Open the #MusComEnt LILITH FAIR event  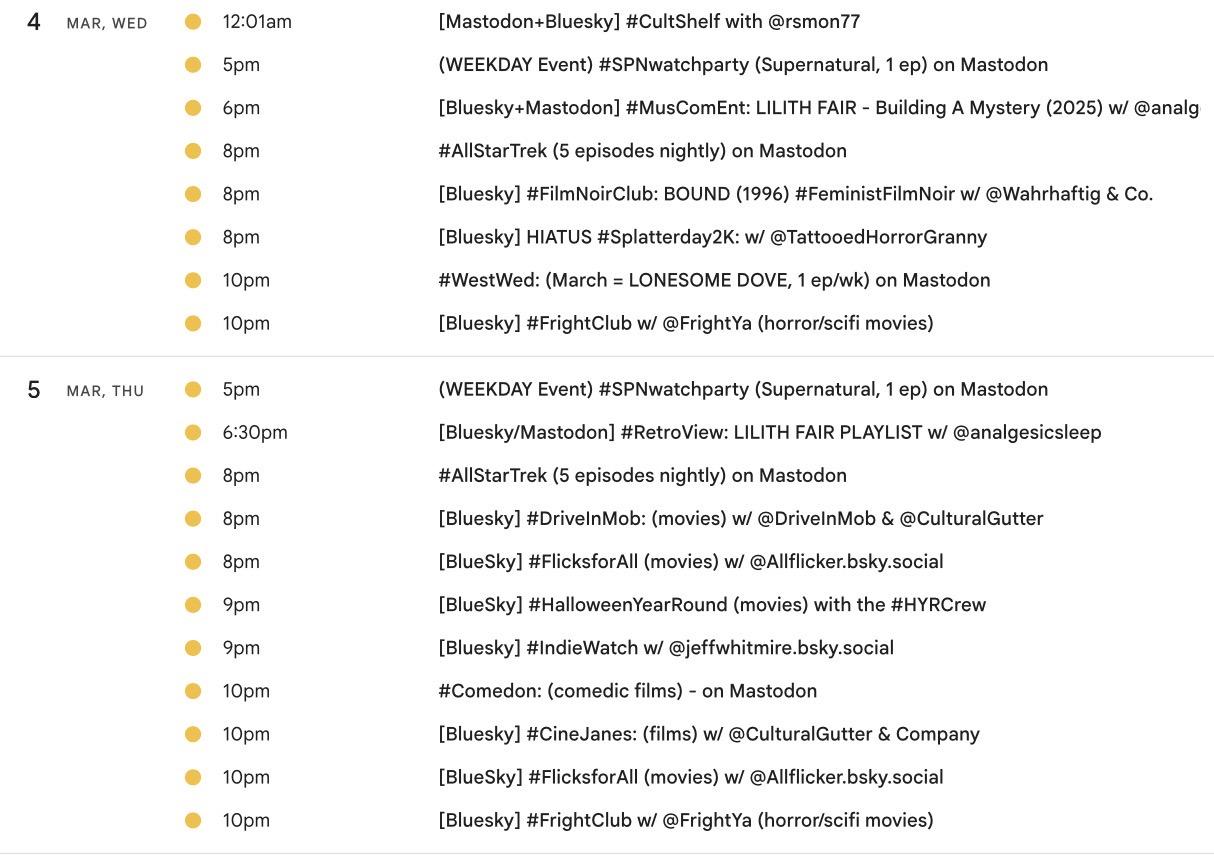pyautogui.click(x=817, y=108)
